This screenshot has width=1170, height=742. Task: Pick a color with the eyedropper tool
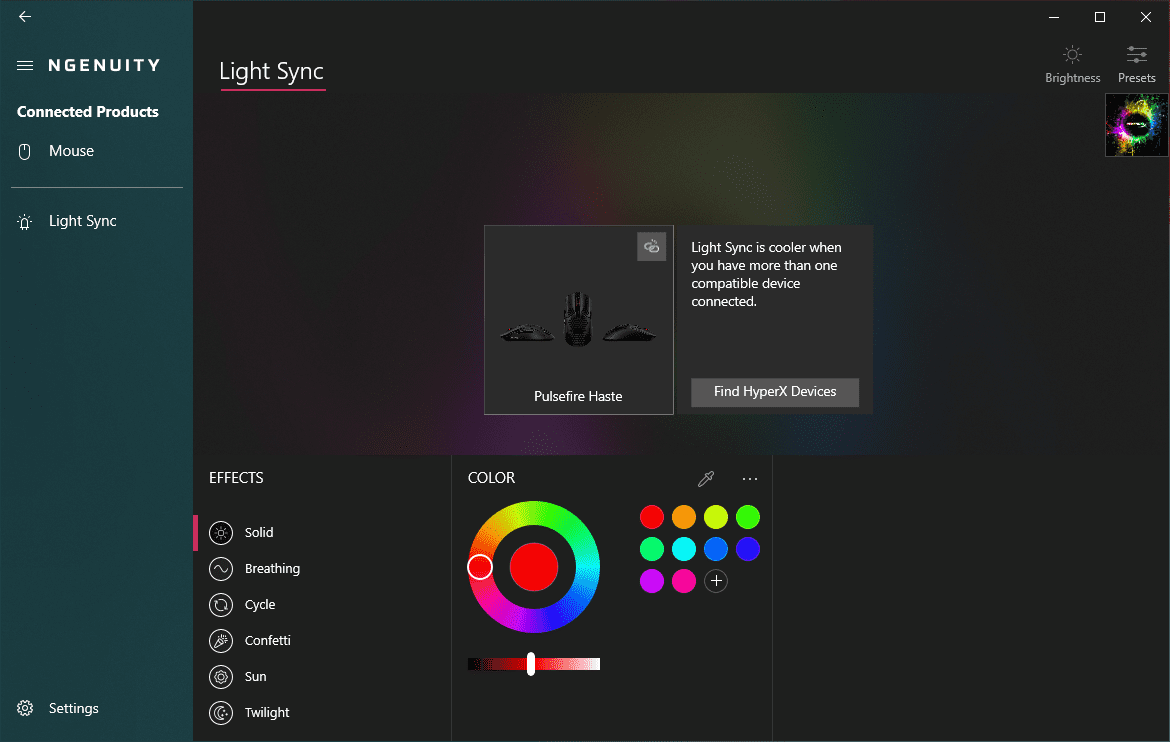(706, 478)
